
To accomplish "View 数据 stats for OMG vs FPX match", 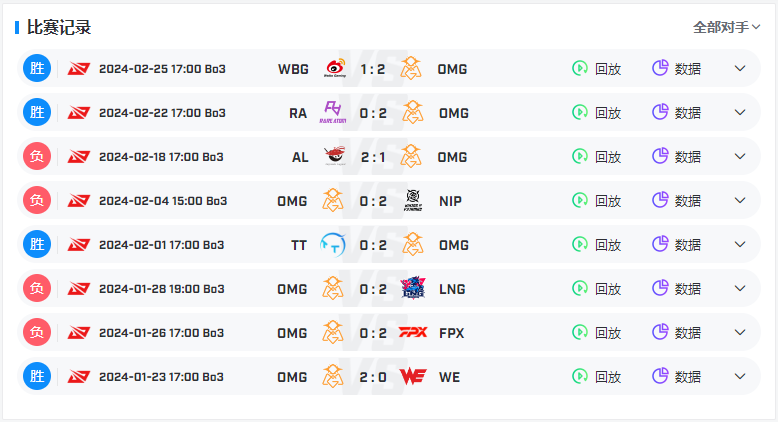I will coord(676,332).
